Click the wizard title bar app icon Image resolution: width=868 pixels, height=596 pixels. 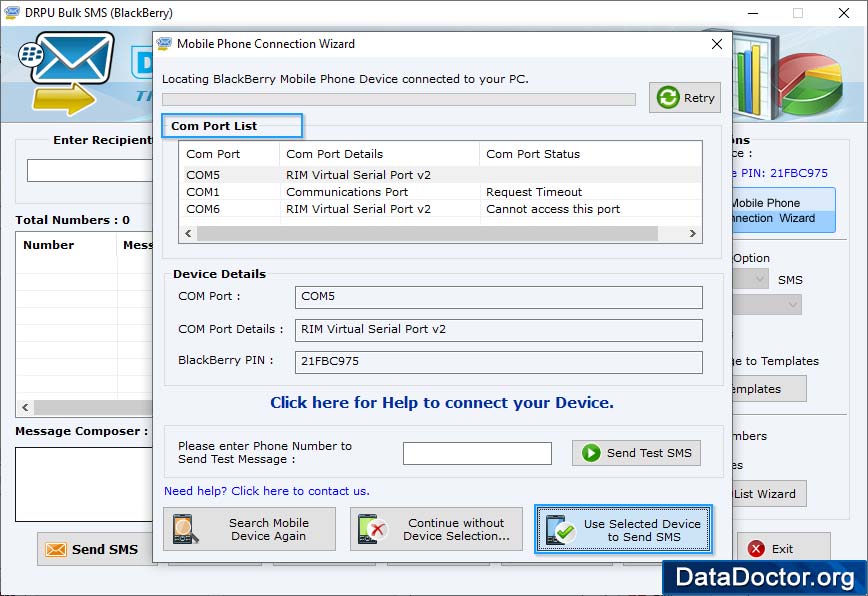pos(164,44)
